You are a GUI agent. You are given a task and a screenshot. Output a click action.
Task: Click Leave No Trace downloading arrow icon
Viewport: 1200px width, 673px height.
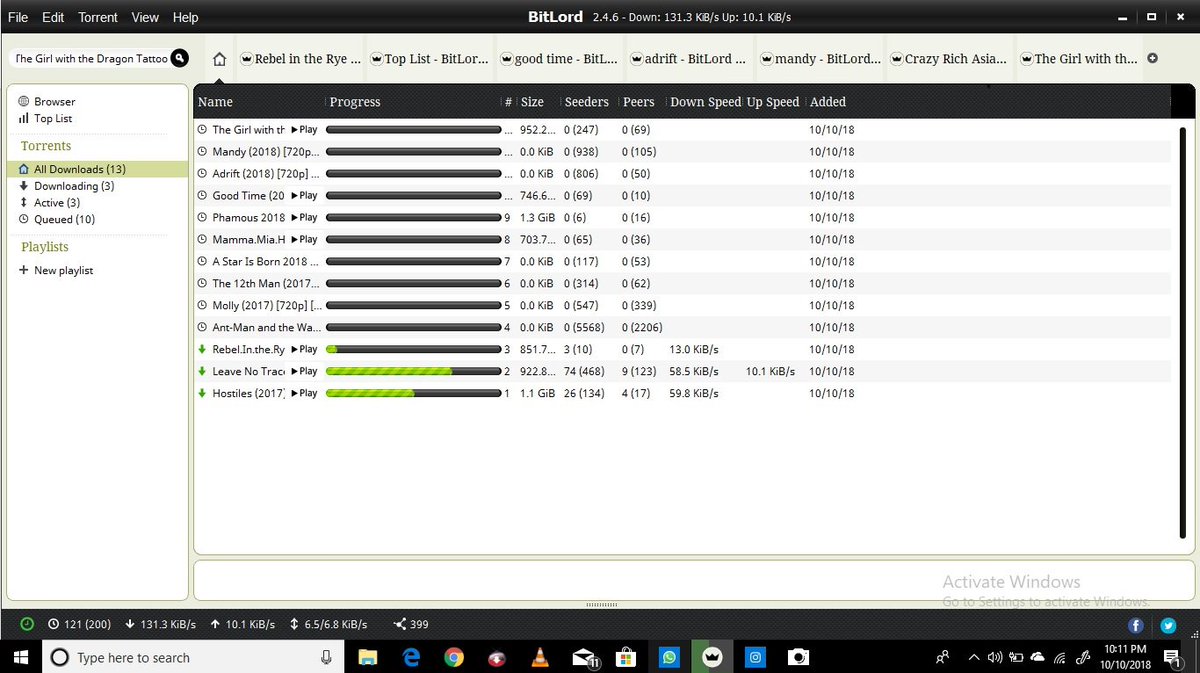coord(203,372)
